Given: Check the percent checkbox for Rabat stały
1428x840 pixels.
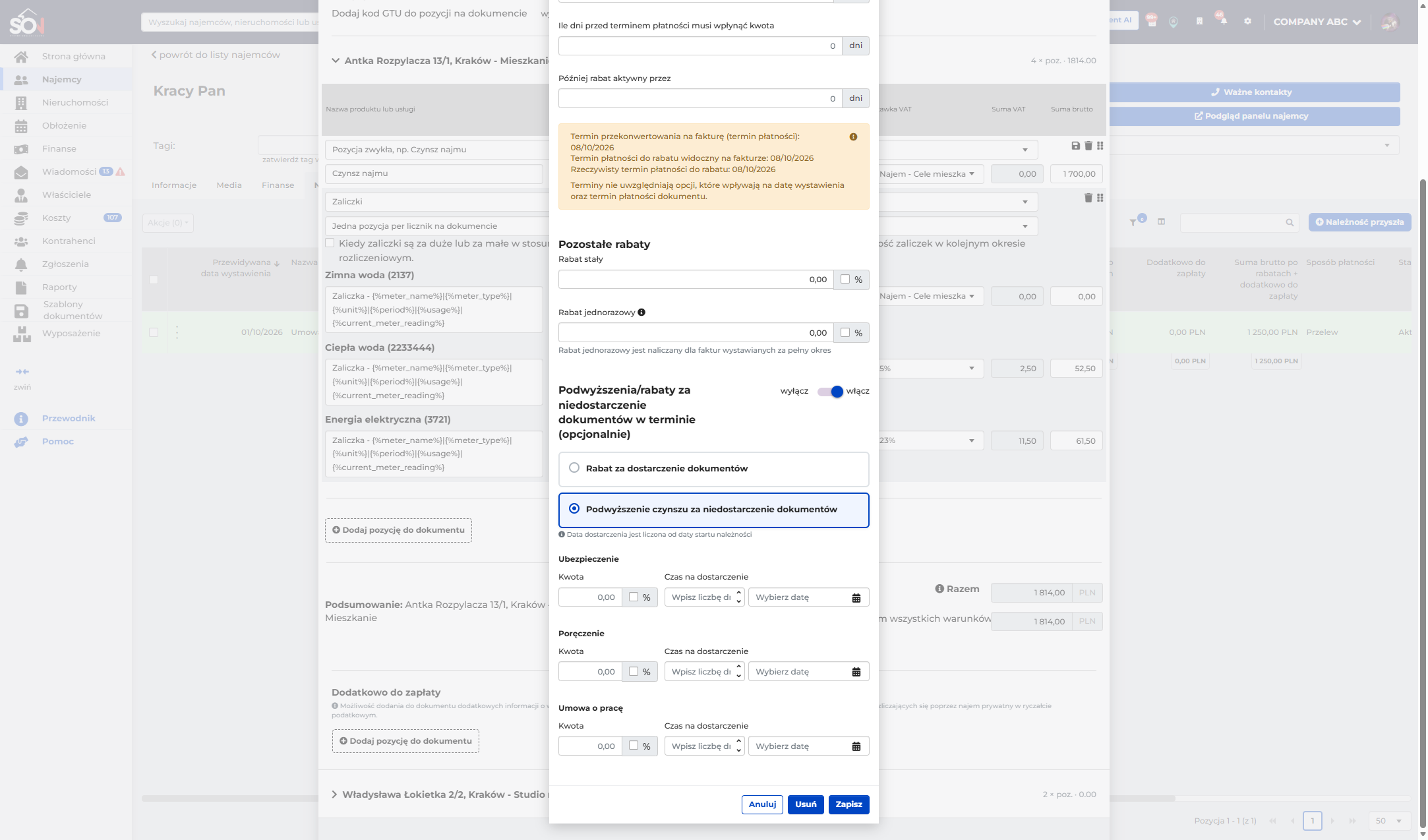Looking at the screenshot, I should coord(845,280).
